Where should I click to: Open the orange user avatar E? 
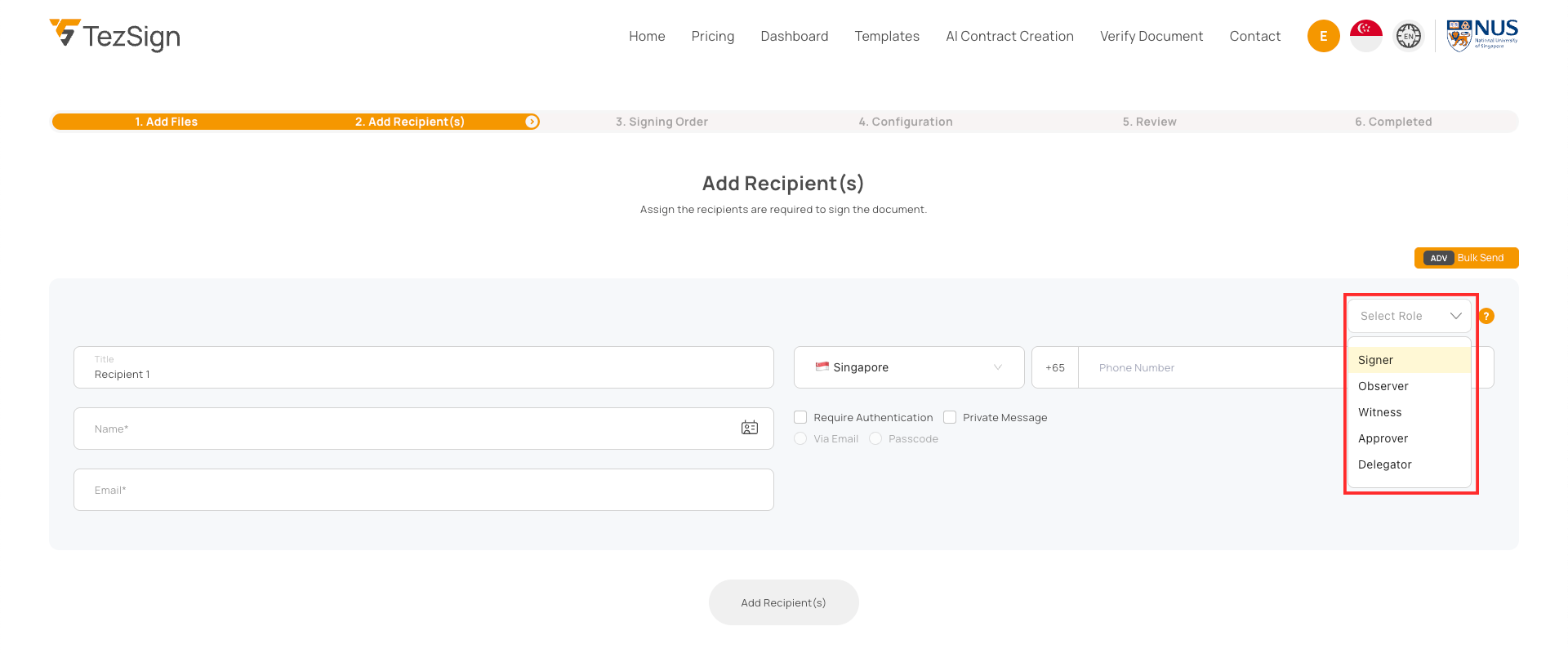tap(1323, 36)
